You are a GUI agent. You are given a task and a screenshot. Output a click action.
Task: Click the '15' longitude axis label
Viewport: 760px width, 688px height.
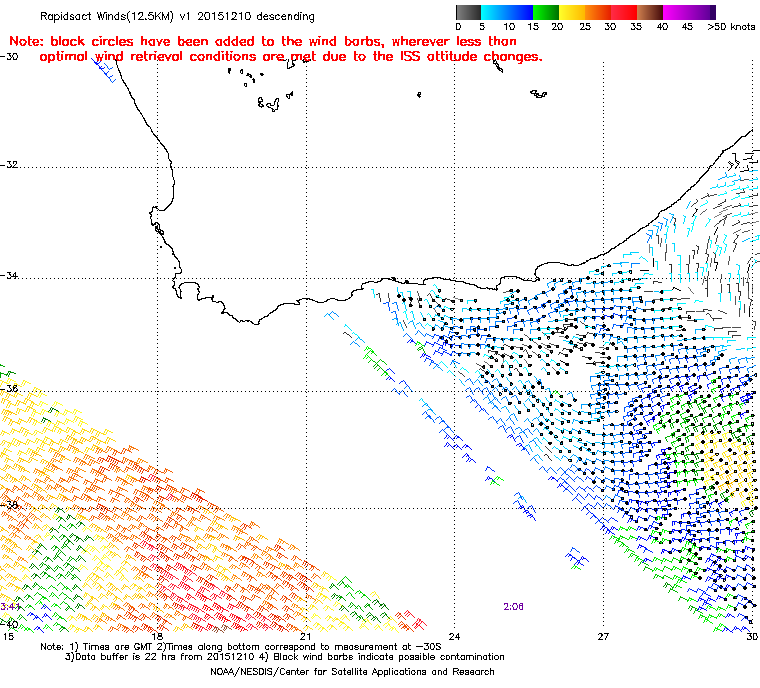(x=8, y=636)
